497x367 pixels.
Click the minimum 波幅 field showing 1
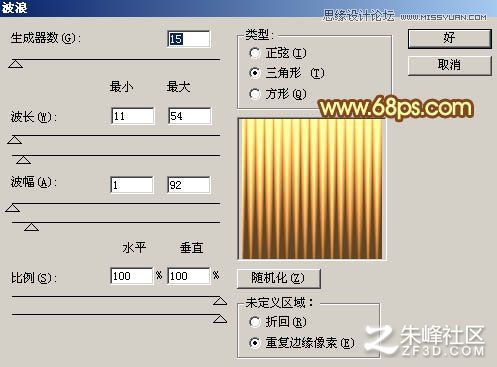click(132, 185)
